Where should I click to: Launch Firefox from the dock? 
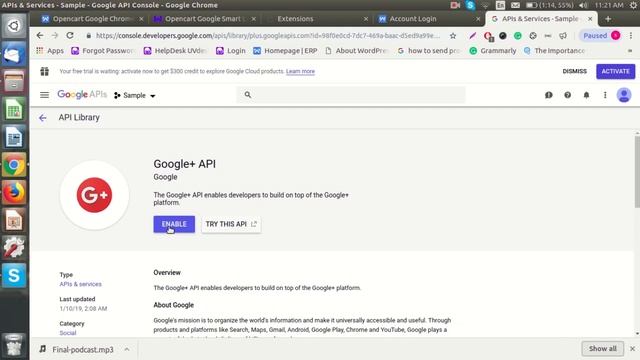point(14,193)
